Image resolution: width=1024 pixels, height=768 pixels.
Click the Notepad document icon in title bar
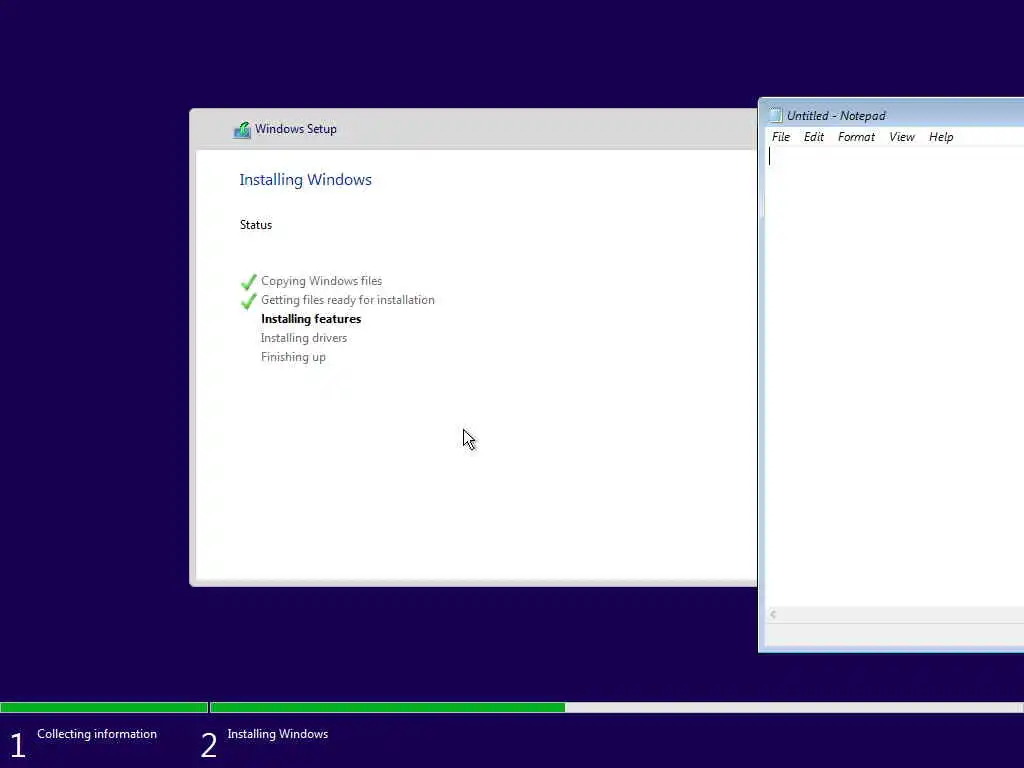coord(775,116)
